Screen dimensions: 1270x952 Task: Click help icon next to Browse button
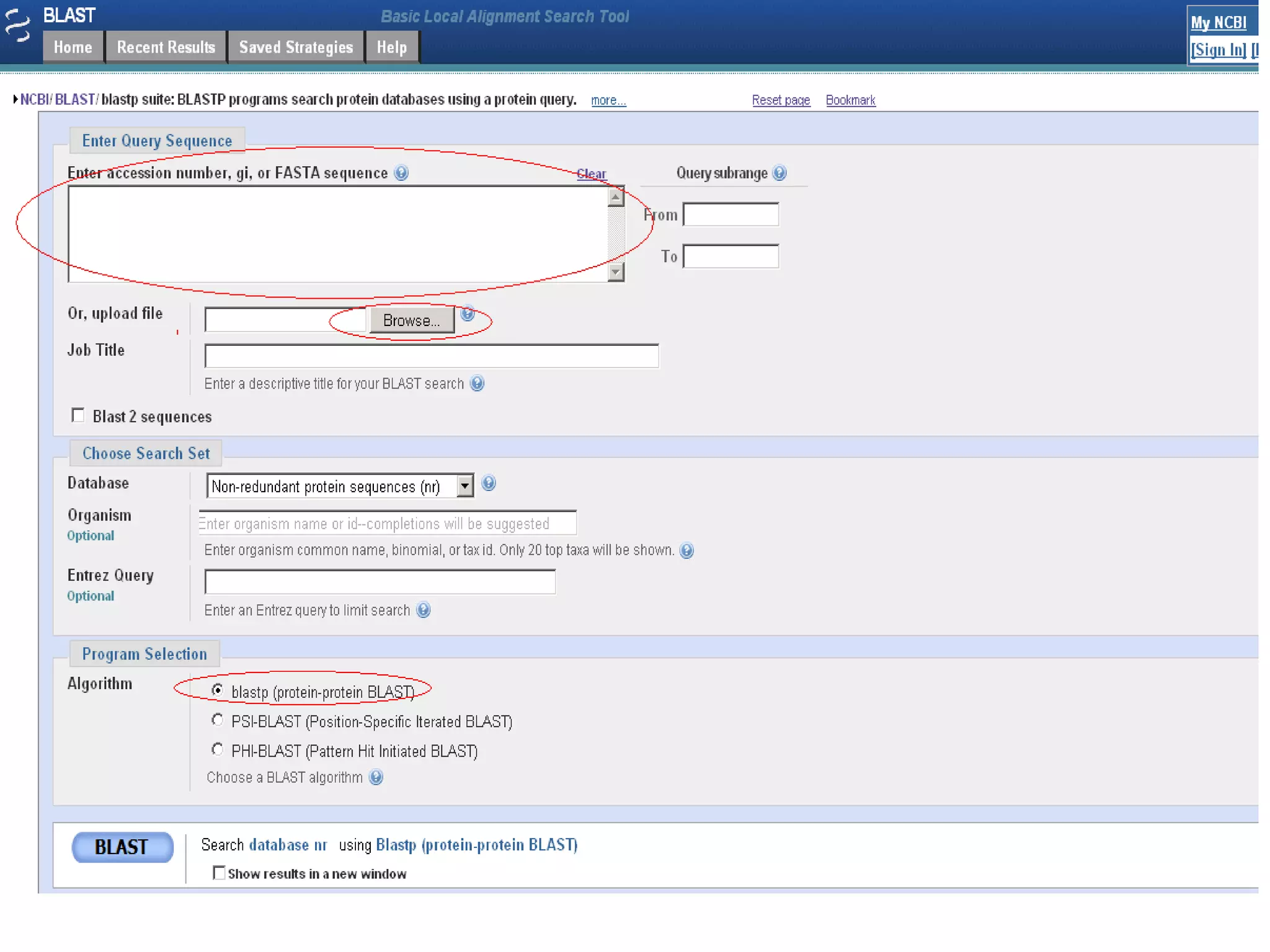(468, 314)
